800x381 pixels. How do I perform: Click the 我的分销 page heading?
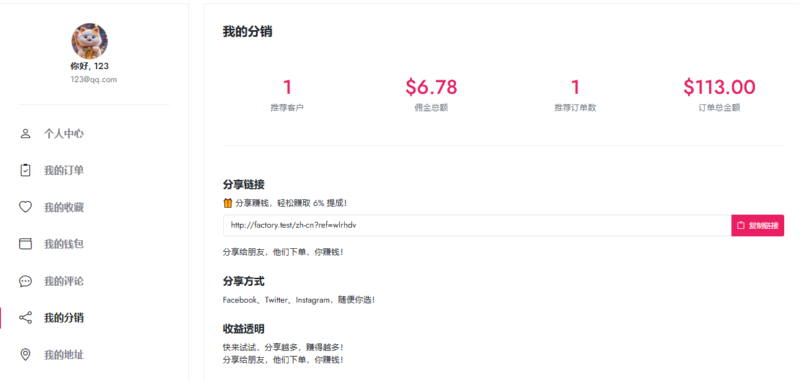(247, 32)
